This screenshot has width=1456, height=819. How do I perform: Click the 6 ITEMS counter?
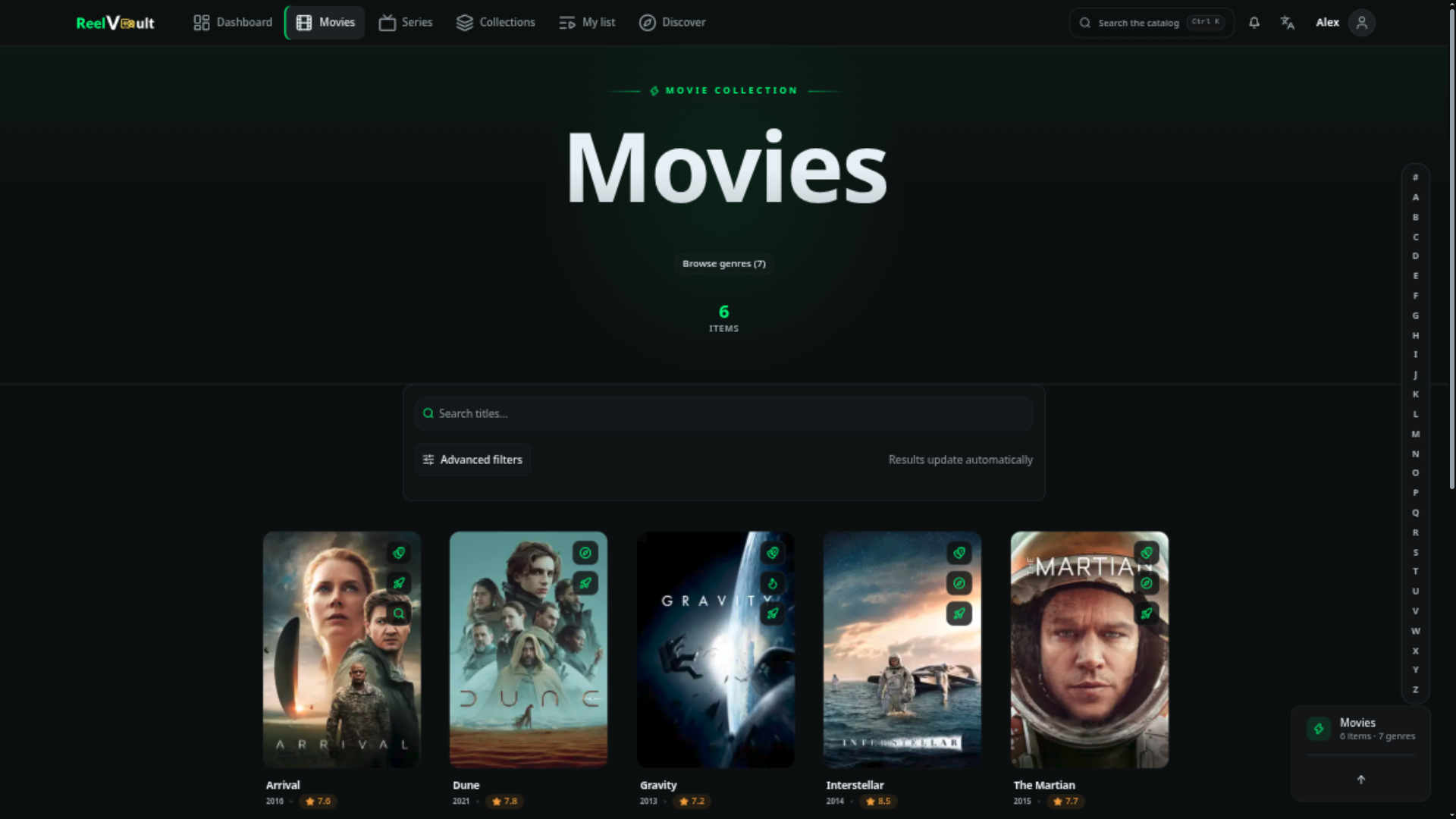(x=724, y=318)
